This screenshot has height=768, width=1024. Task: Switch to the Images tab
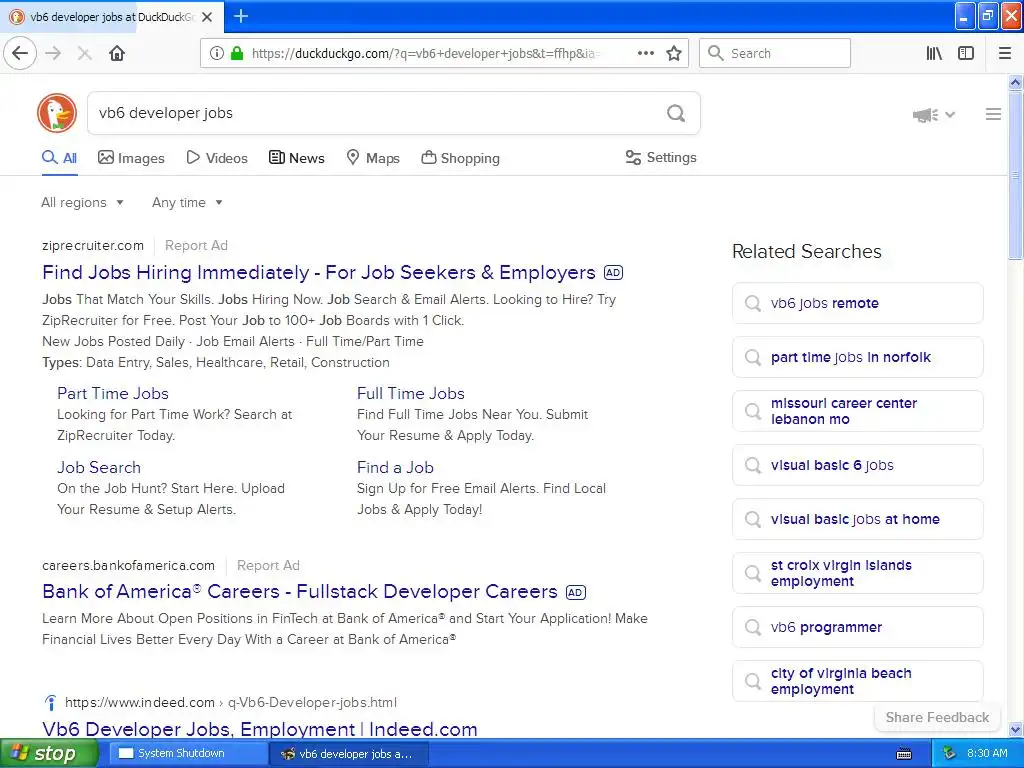(131, 158)
